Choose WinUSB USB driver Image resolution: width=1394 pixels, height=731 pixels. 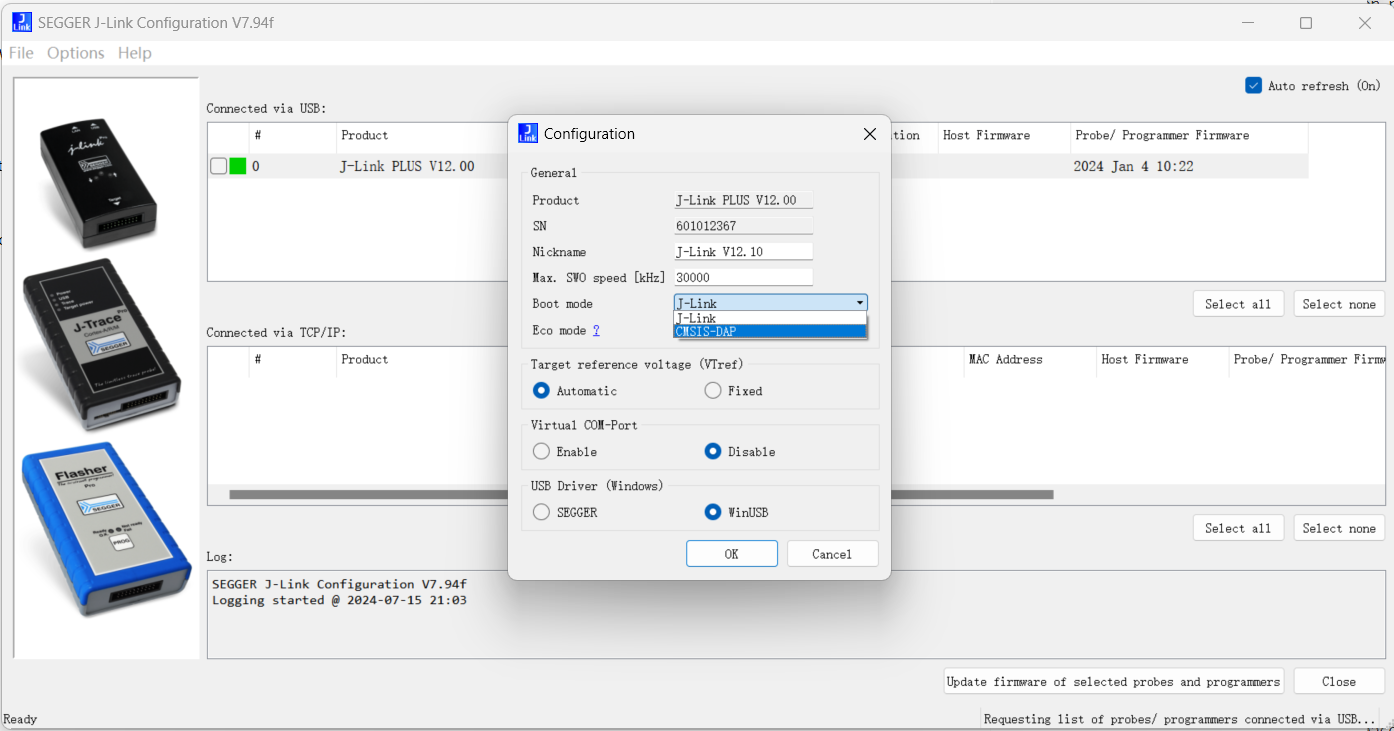tap(713, 512)
